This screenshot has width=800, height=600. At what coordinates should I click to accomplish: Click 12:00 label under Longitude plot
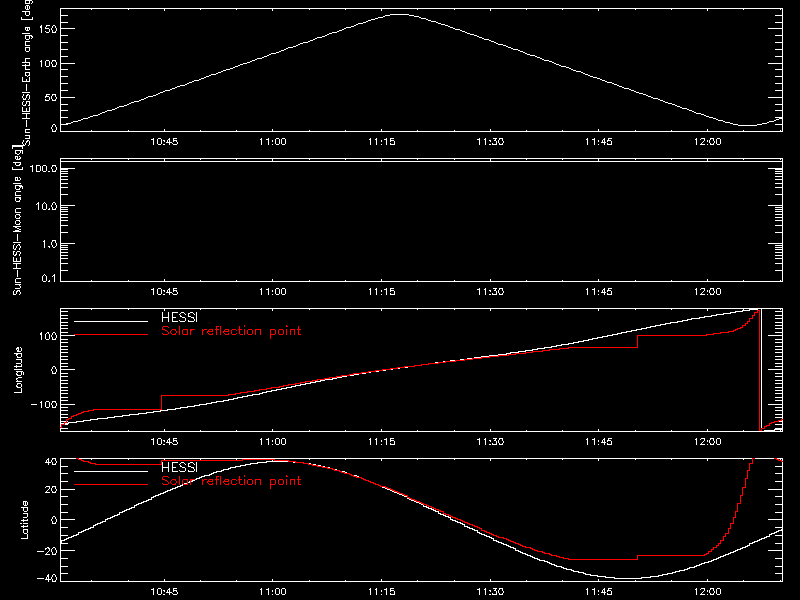click(x=708, y=441)
